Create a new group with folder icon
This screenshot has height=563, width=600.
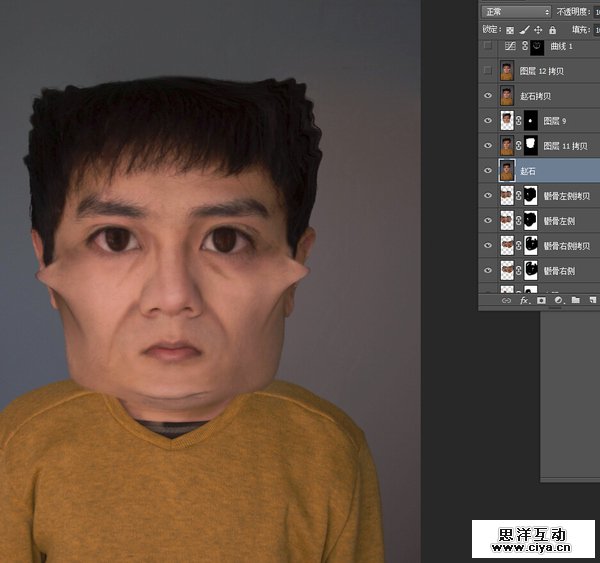pos(575,299)
